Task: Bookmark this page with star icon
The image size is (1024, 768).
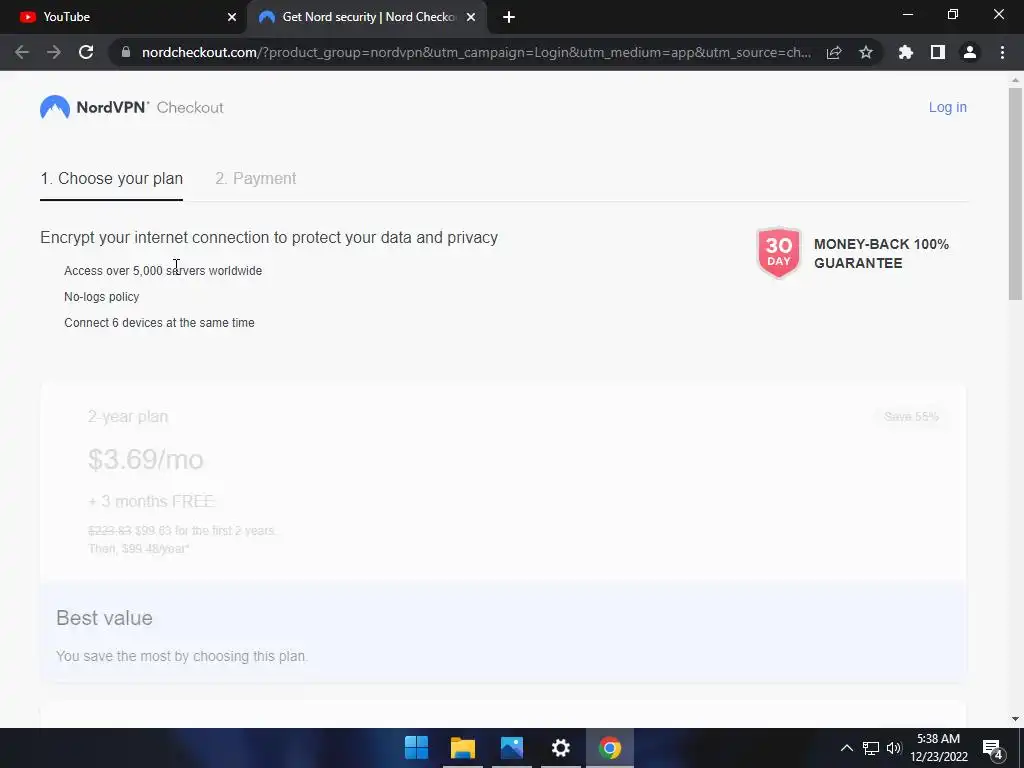Action: click(x=866, y=52)
